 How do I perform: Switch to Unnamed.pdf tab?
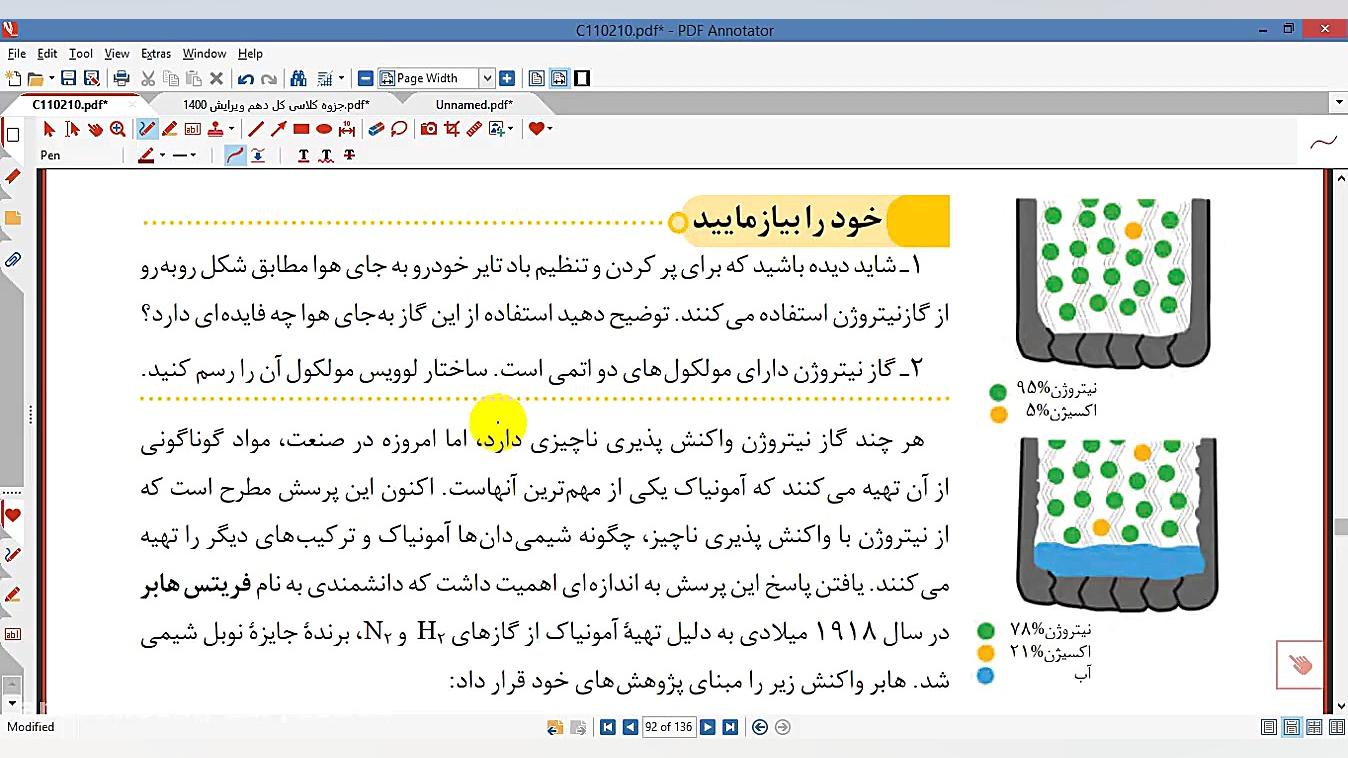(474, 104)
